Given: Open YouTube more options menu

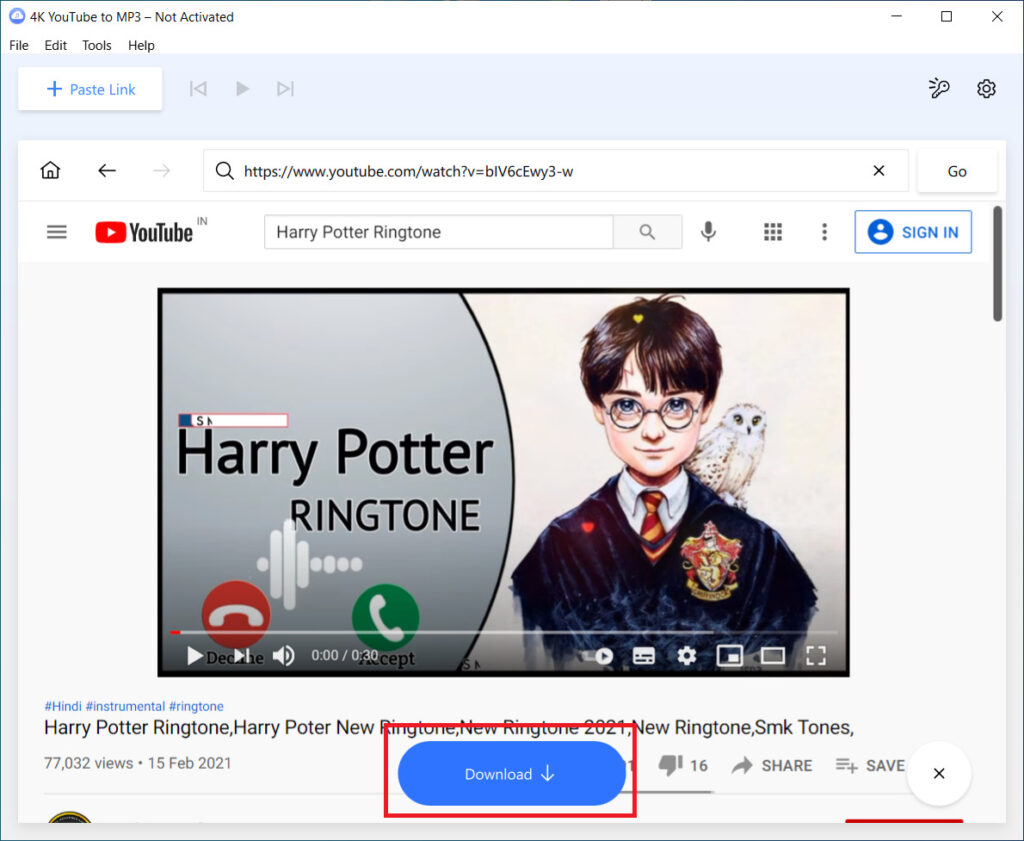Looking at the screenshot, I should [x=824, y=232].
